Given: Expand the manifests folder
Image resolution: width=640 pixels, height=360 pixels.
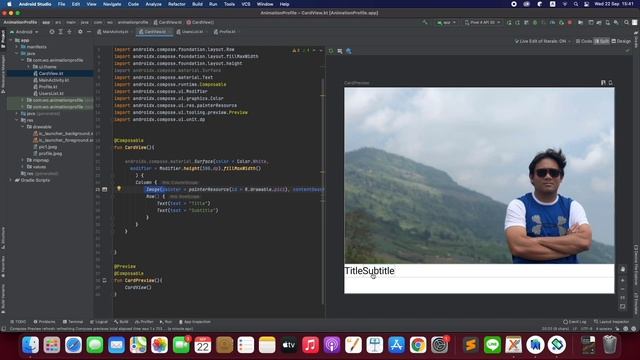Looking at the screenshot, I should click(17, 47).
